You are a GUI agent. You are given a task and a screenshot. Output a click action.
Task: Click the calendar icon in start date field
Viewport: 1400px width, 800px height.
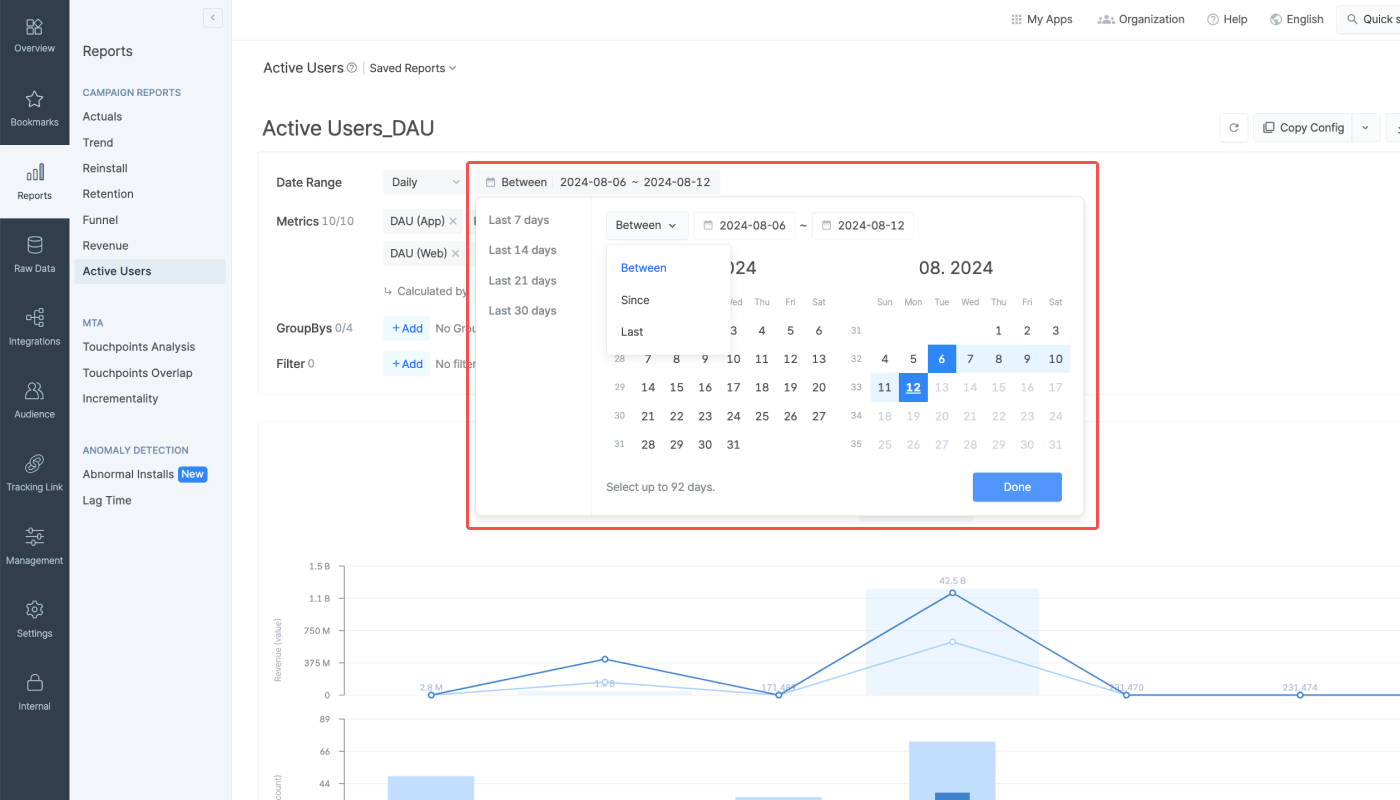708,226
